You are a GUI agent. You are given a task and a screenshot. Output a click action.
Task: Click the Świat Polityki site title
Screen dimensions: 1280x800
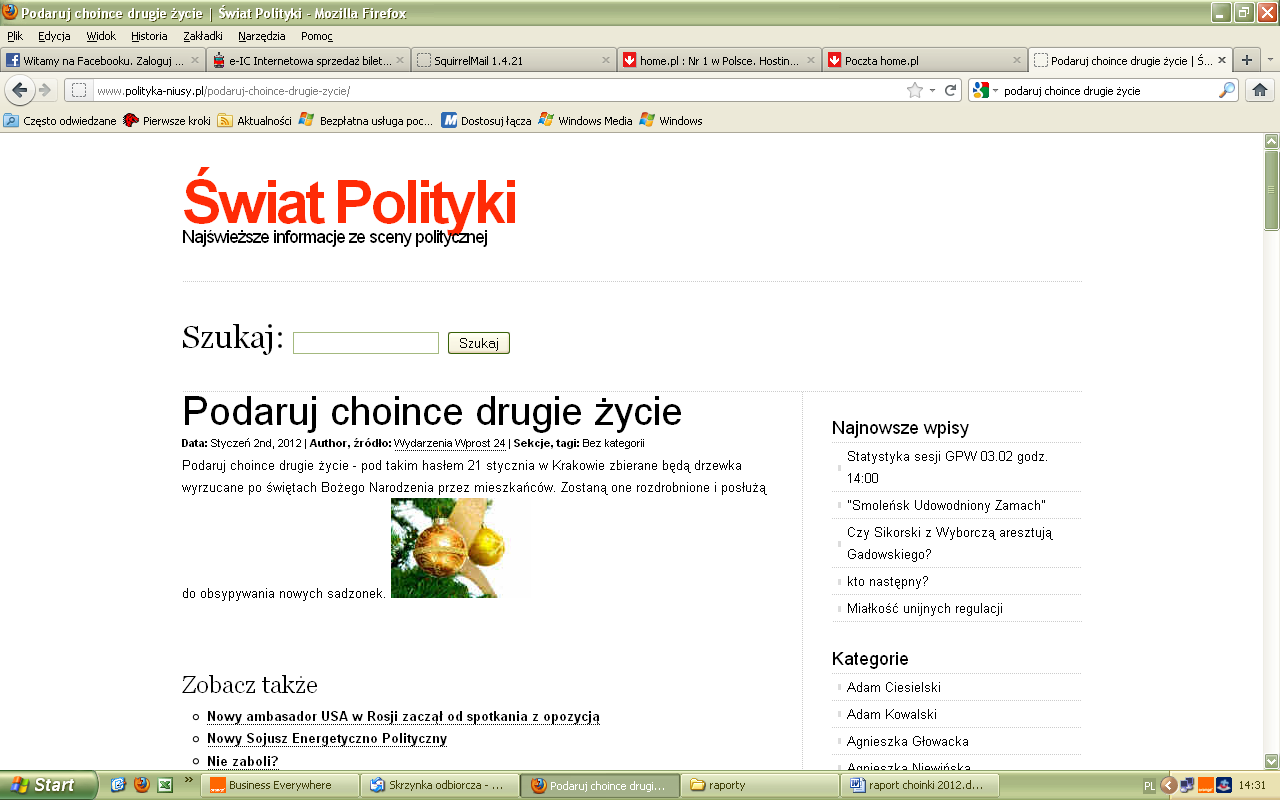tap(349, 202)
